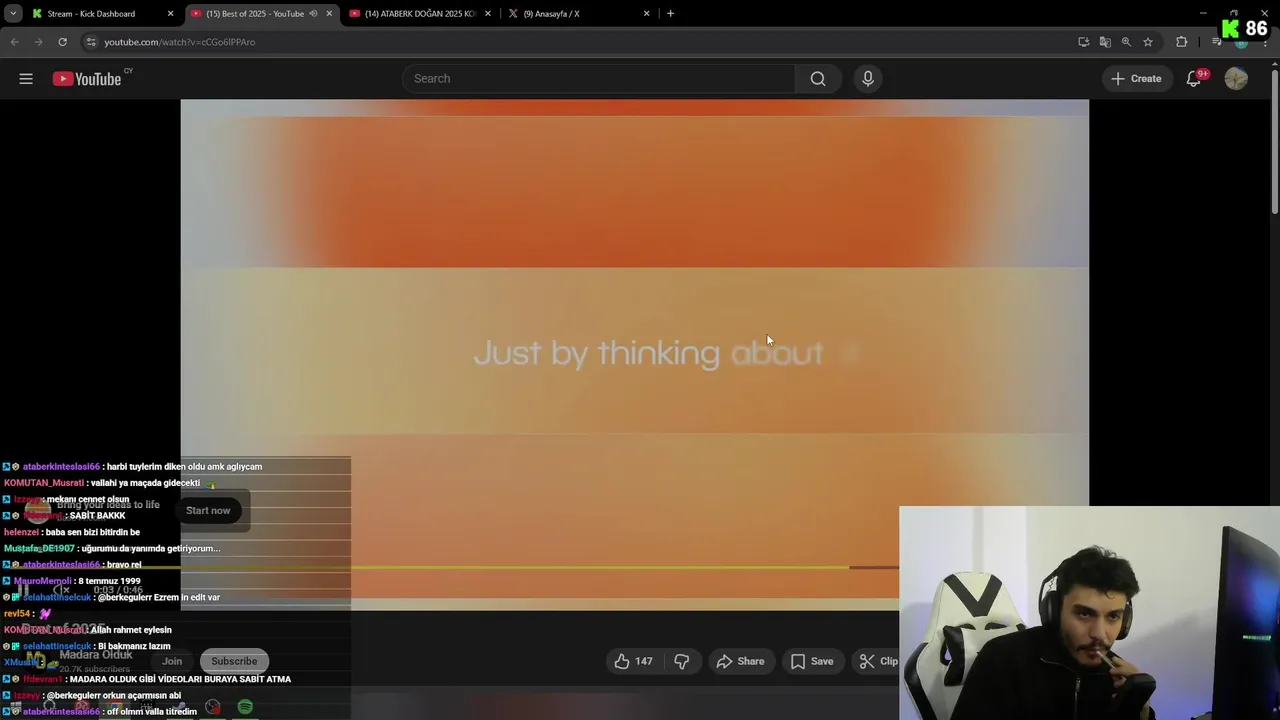View site information icon in address bar
Image resolution: width=1280 pixels, height=720 pixels.
[91, 42]
